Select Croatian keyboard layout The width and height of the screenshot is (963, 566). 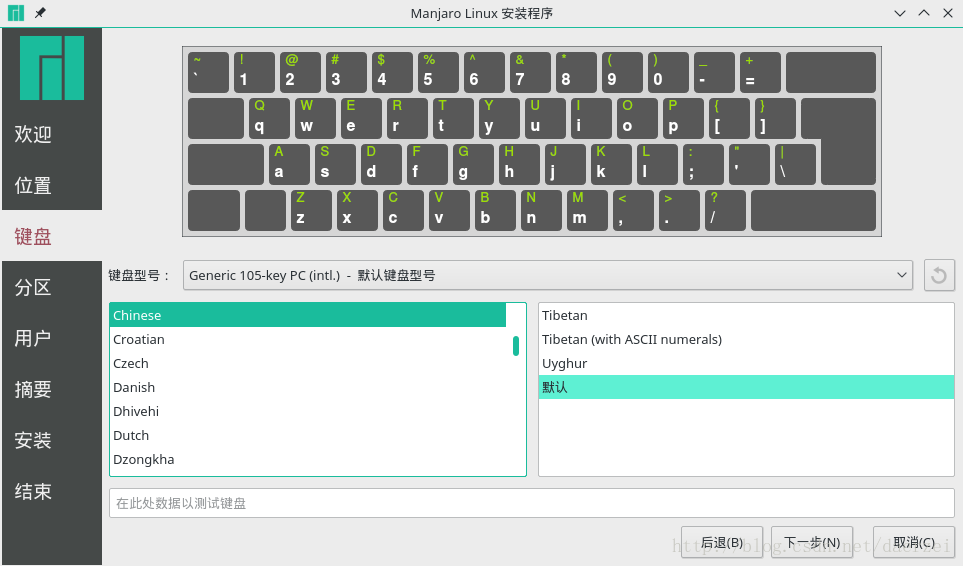point(308,339)
